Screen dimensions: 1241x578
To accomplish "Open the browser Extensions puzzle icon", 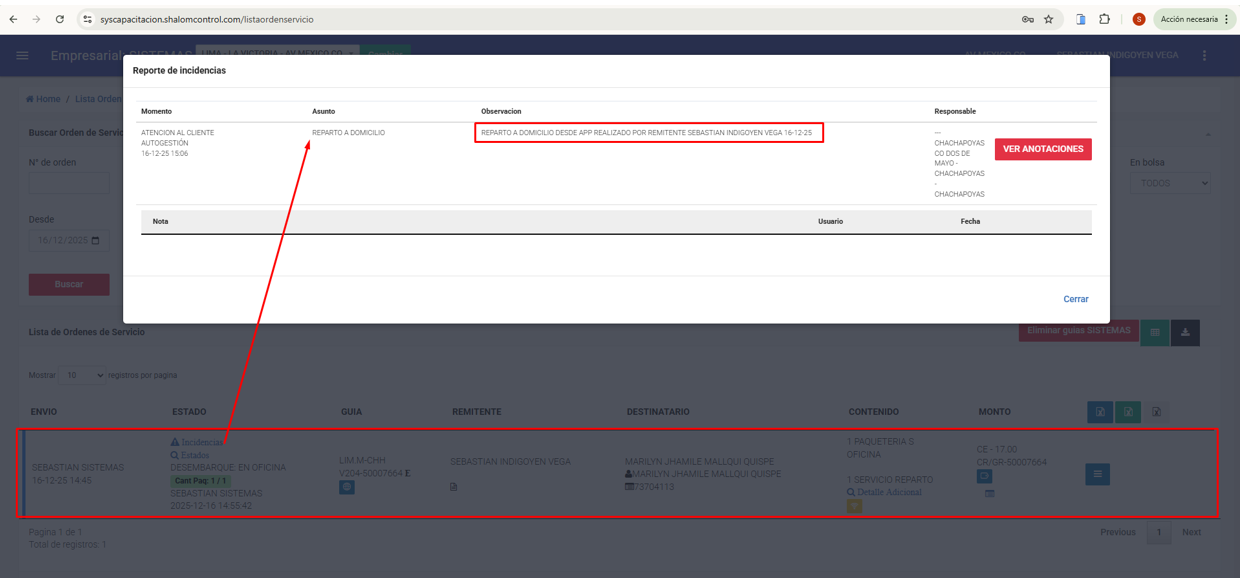I will pyautogui.click(x=1104, y=19).
